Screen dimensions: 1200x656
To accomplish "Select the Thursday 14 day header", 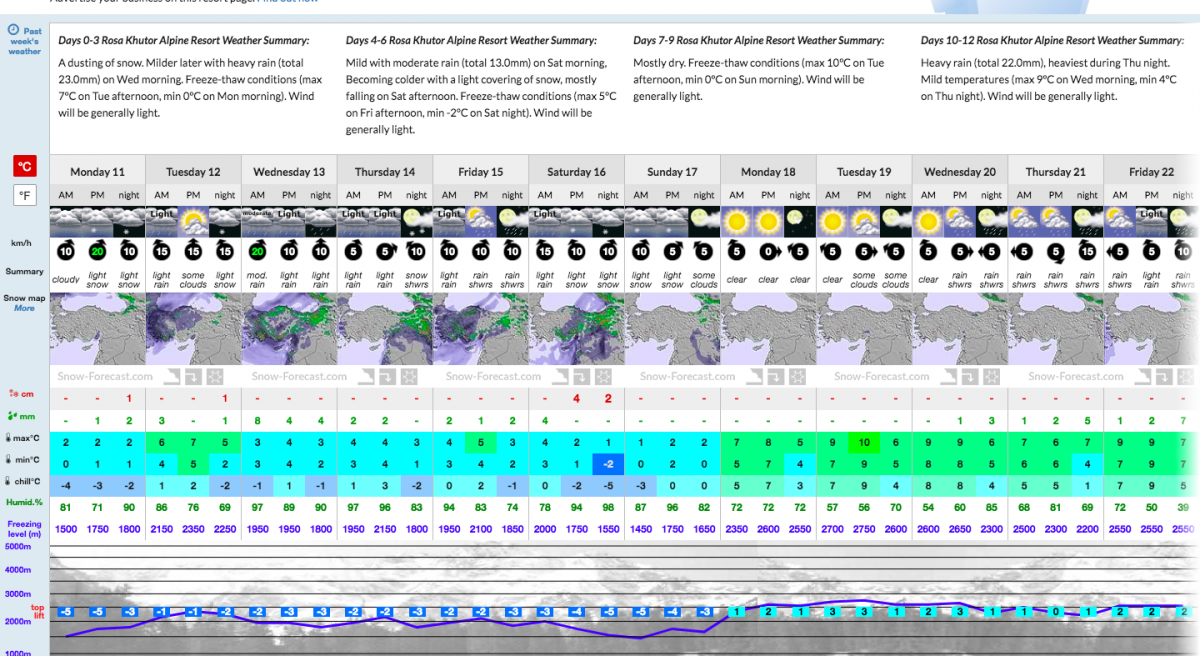I will click(x=385, y=172).
